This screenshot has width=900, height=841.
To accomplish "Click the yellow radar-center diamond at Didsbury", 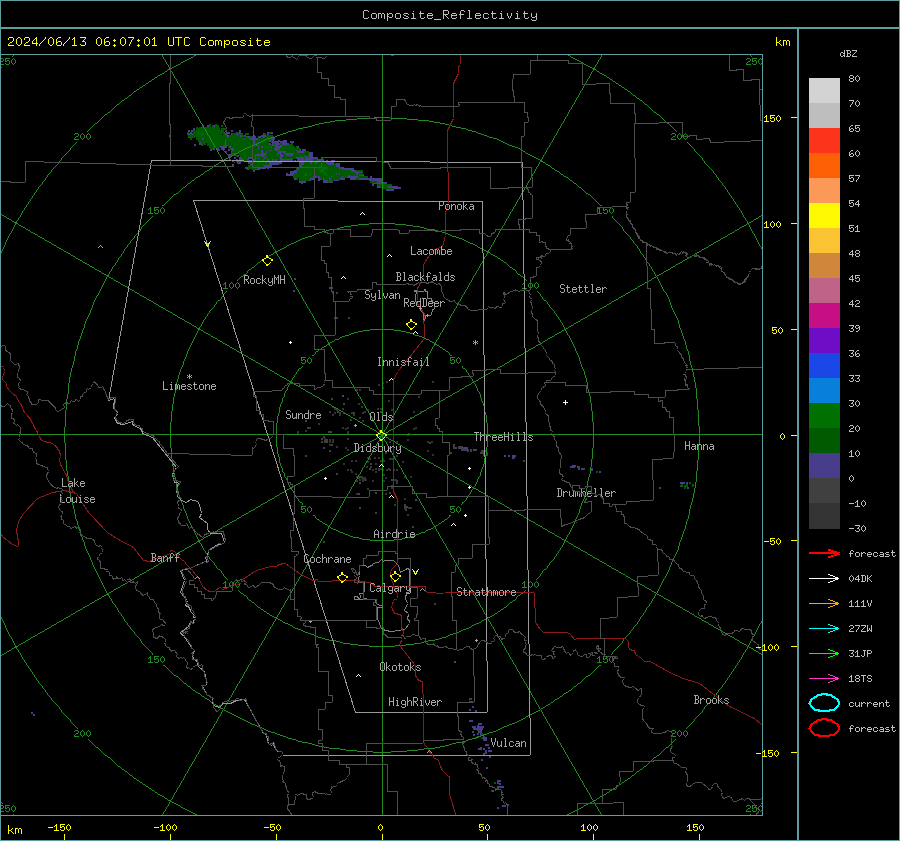I will coord(381,436).
